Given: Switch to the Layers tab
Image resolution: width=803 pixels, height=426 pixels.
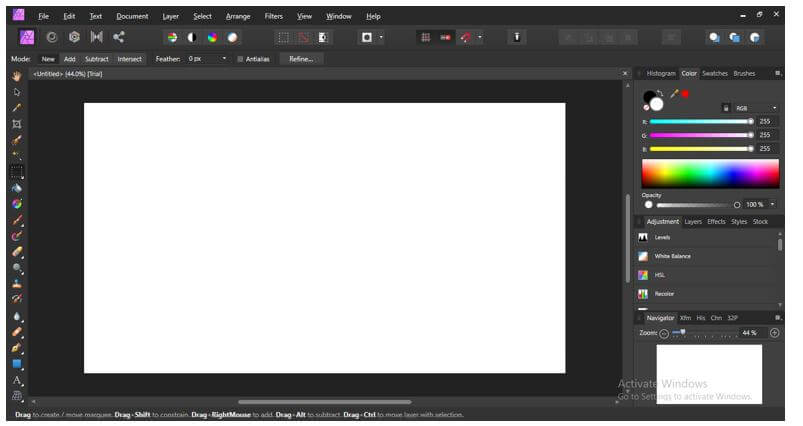Looking at the screenshot, I should (693, 222).
